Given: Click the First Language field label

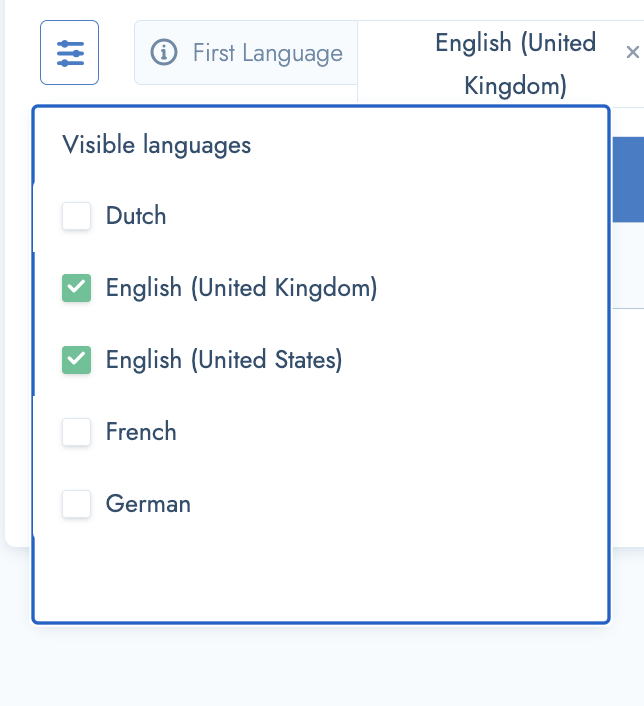Looking at the screenshot, I should pyautogui.click(x=268, y=53).
